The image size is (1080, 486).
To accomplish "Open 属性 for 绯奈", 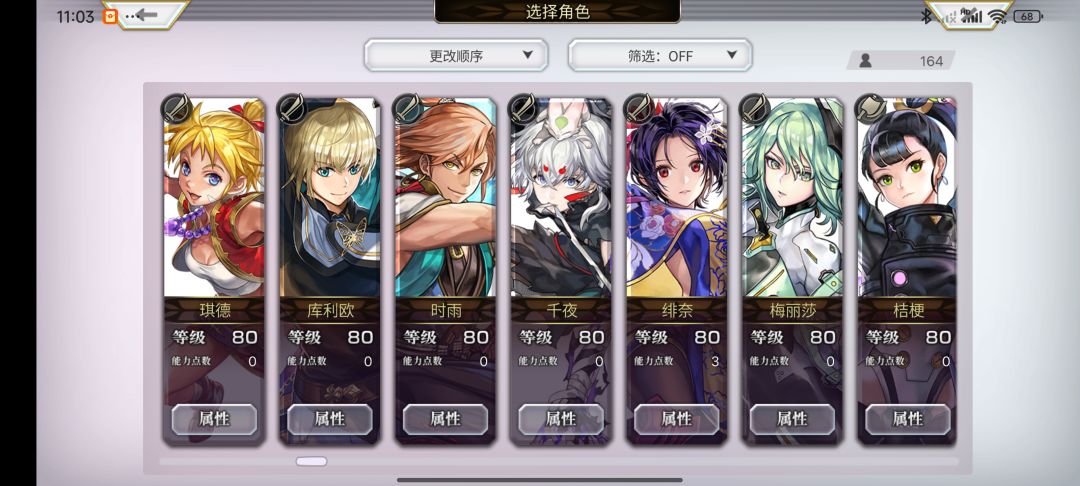I will click(x=676, y=419).
